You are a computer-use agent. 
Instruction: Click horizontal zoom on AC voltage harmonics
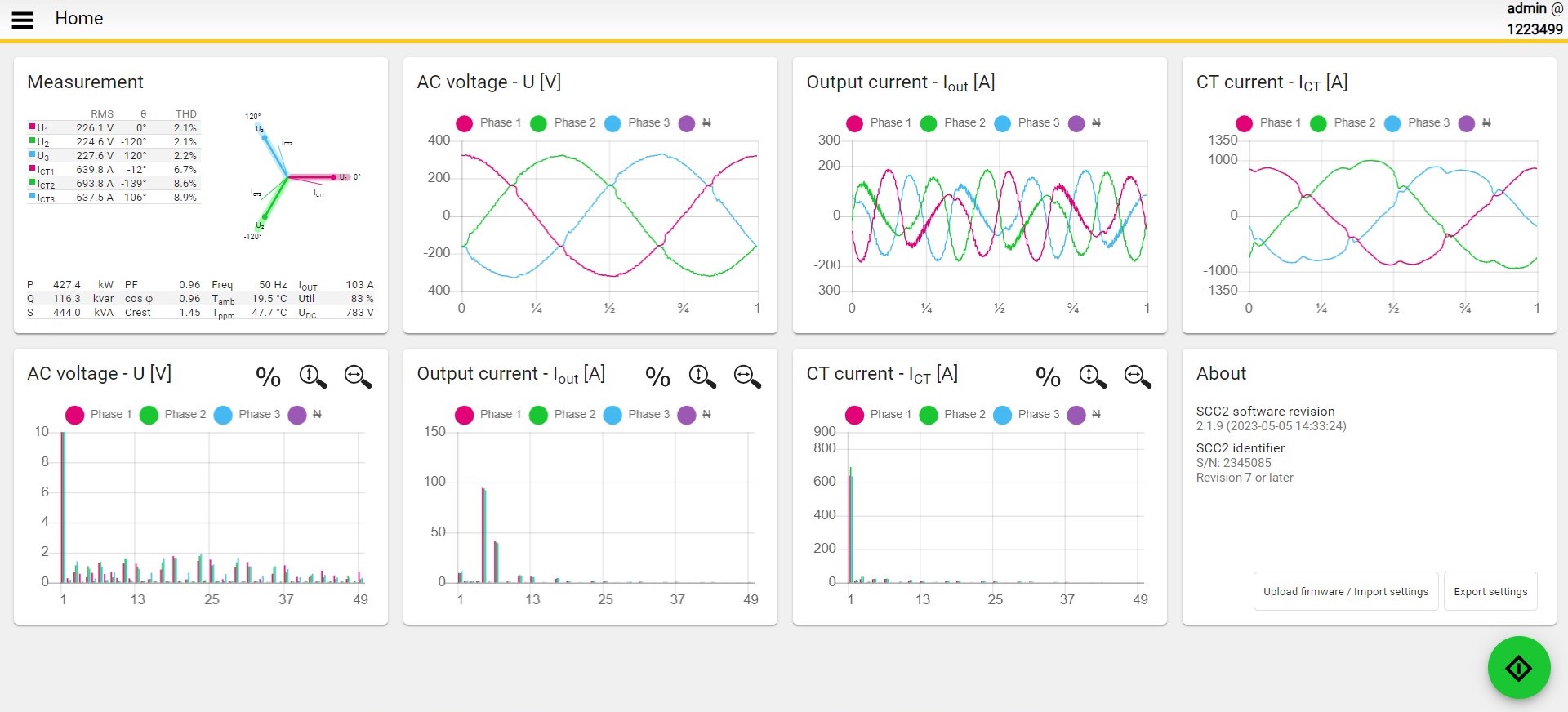pos(358,376)
